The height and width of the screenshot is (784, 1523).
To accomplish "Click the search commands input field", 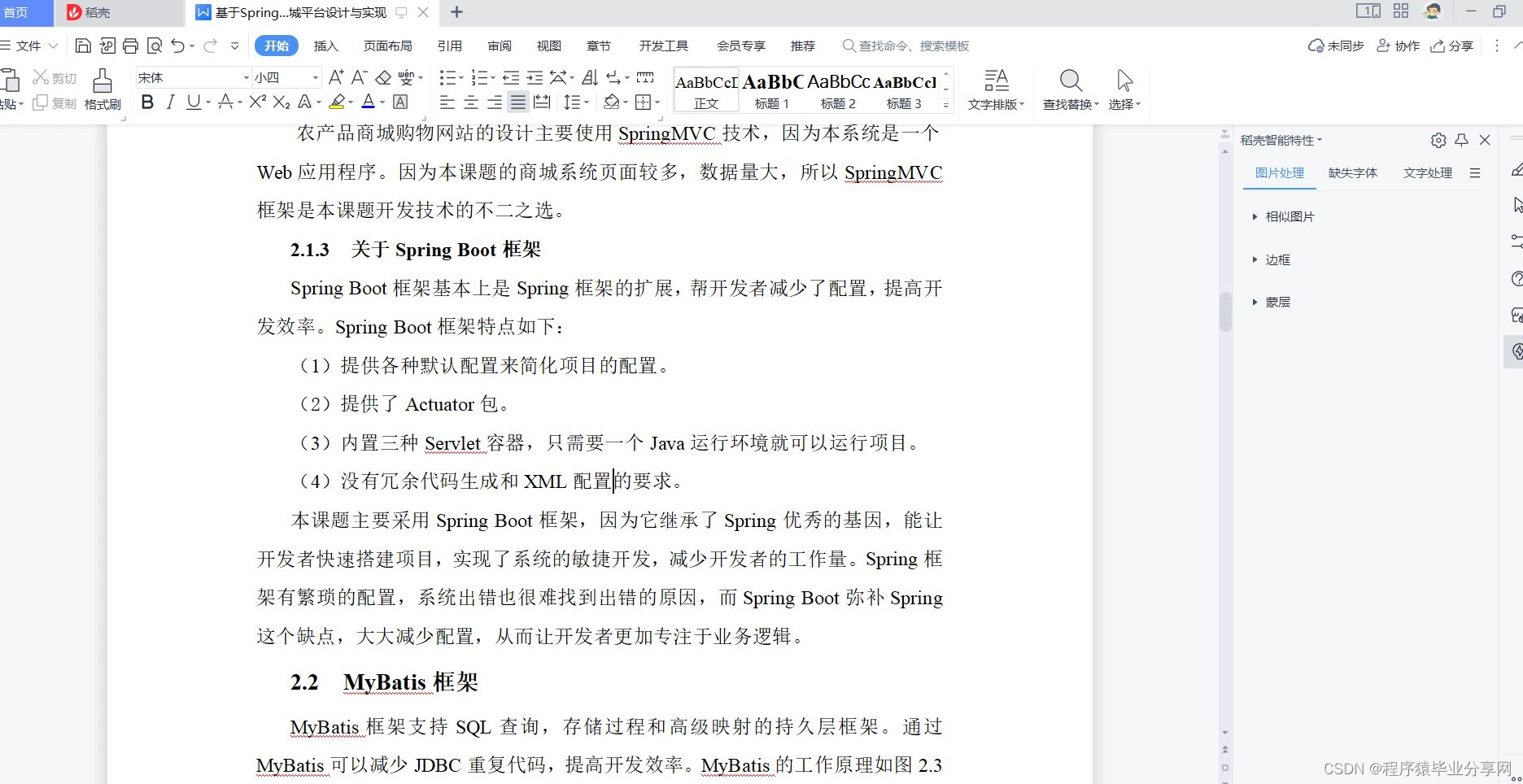I will point(906,46).
